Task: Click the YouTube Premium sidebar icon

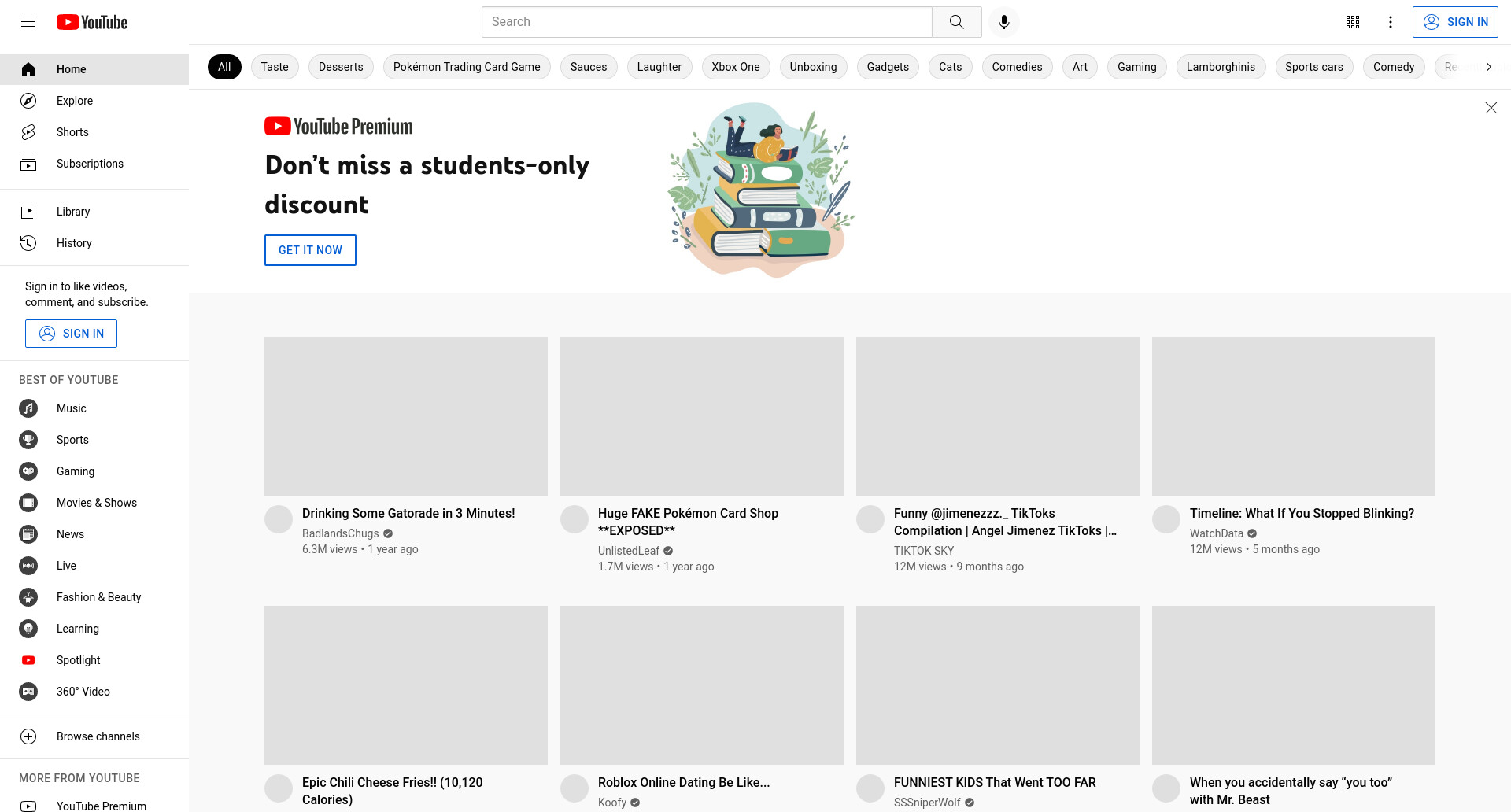Action: [28, 806]
